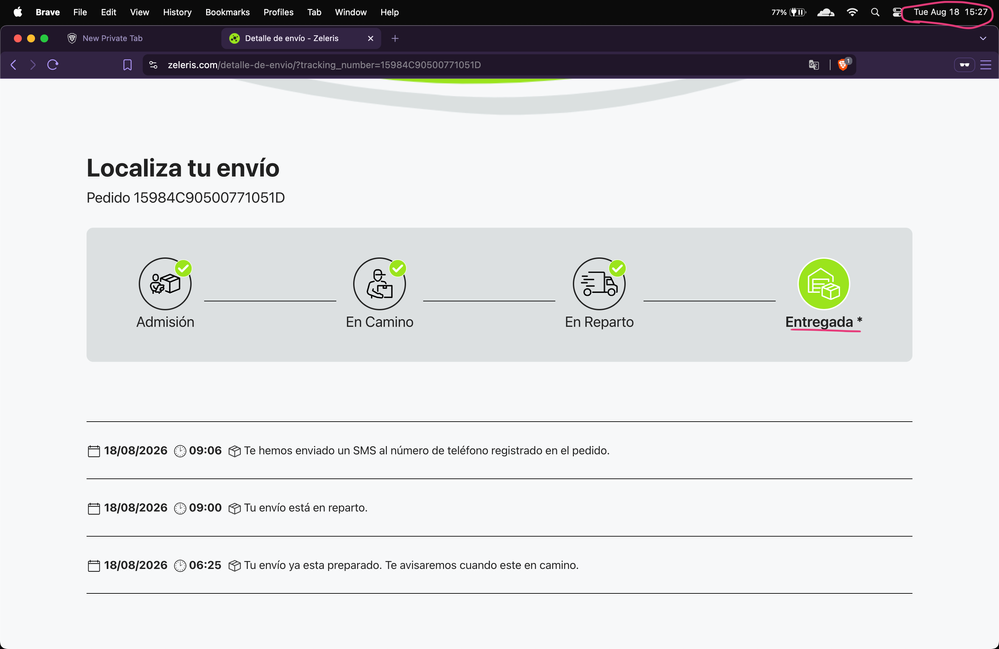Click the 06:25 time value
This screenshot has width=999, height=649.
(205, 566)
